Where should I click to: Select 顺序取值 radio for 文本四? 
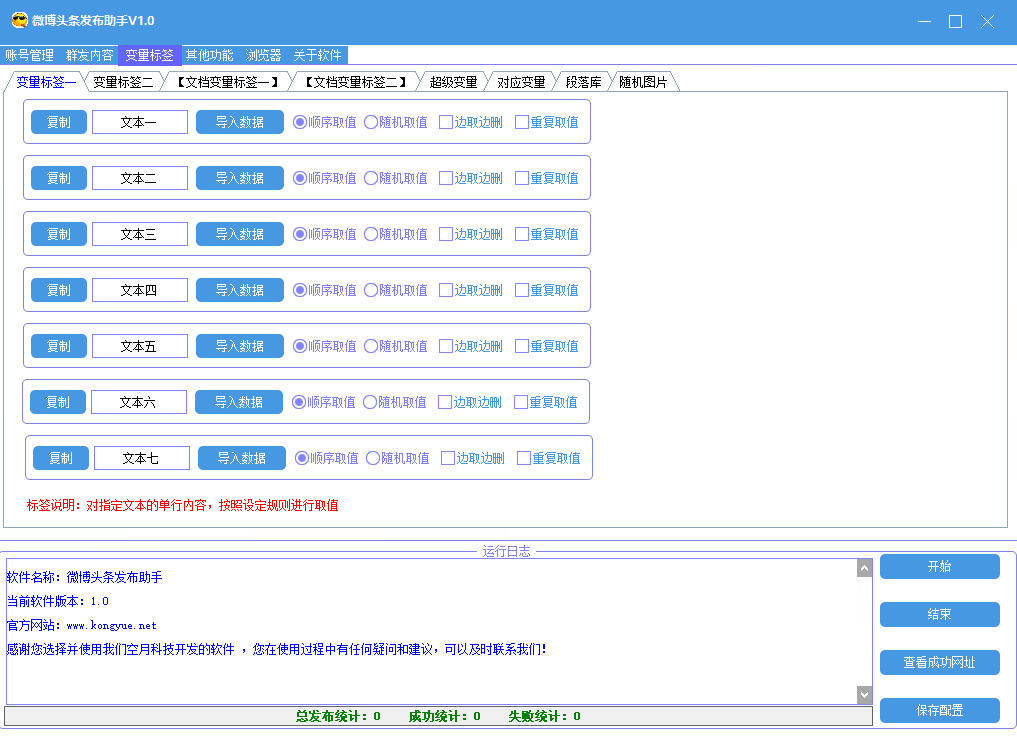[x=324, y=290]
